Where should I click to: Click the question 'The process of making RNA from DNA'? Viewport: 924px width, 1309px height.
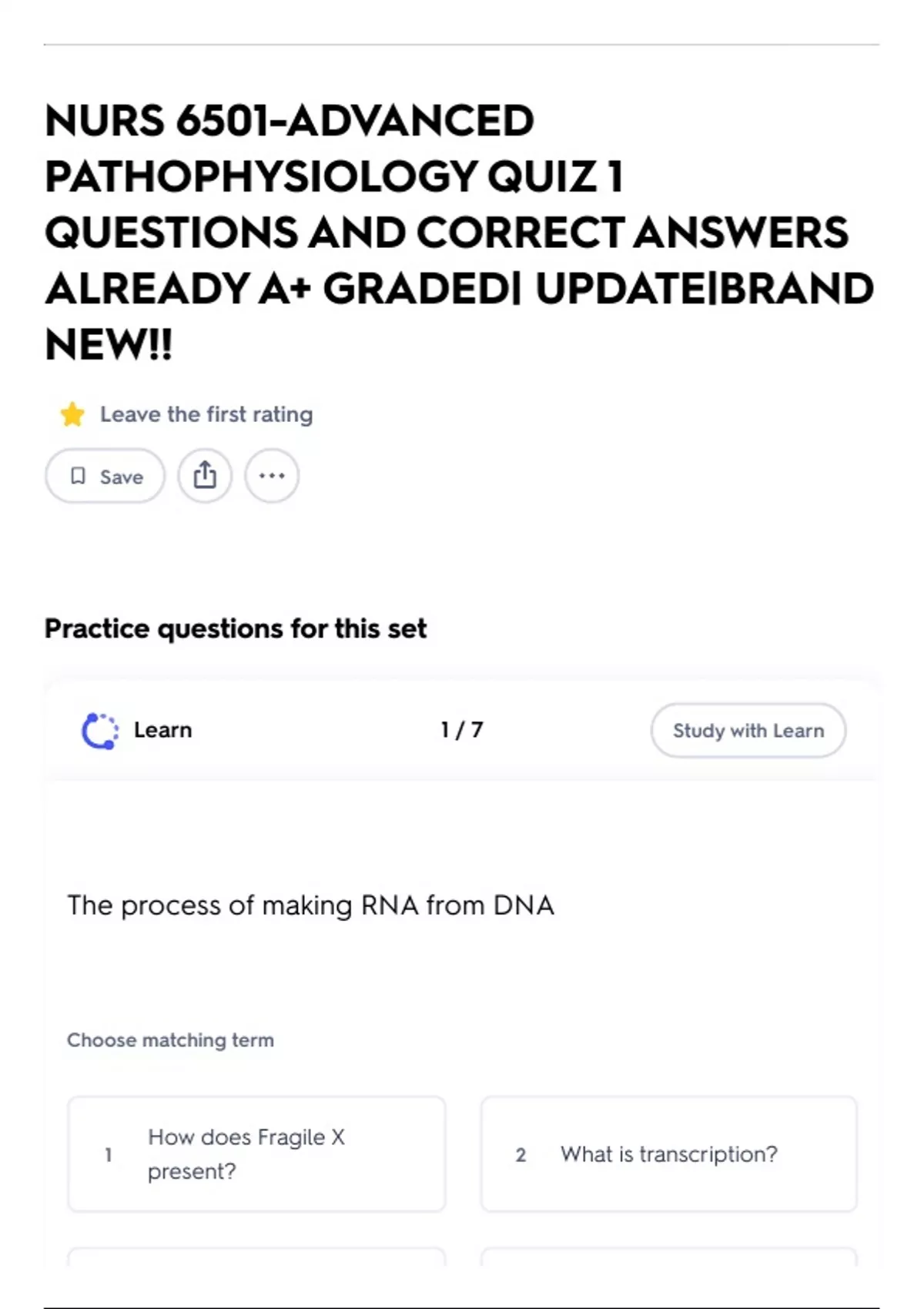pyautogui.click(x=310, y=906)
